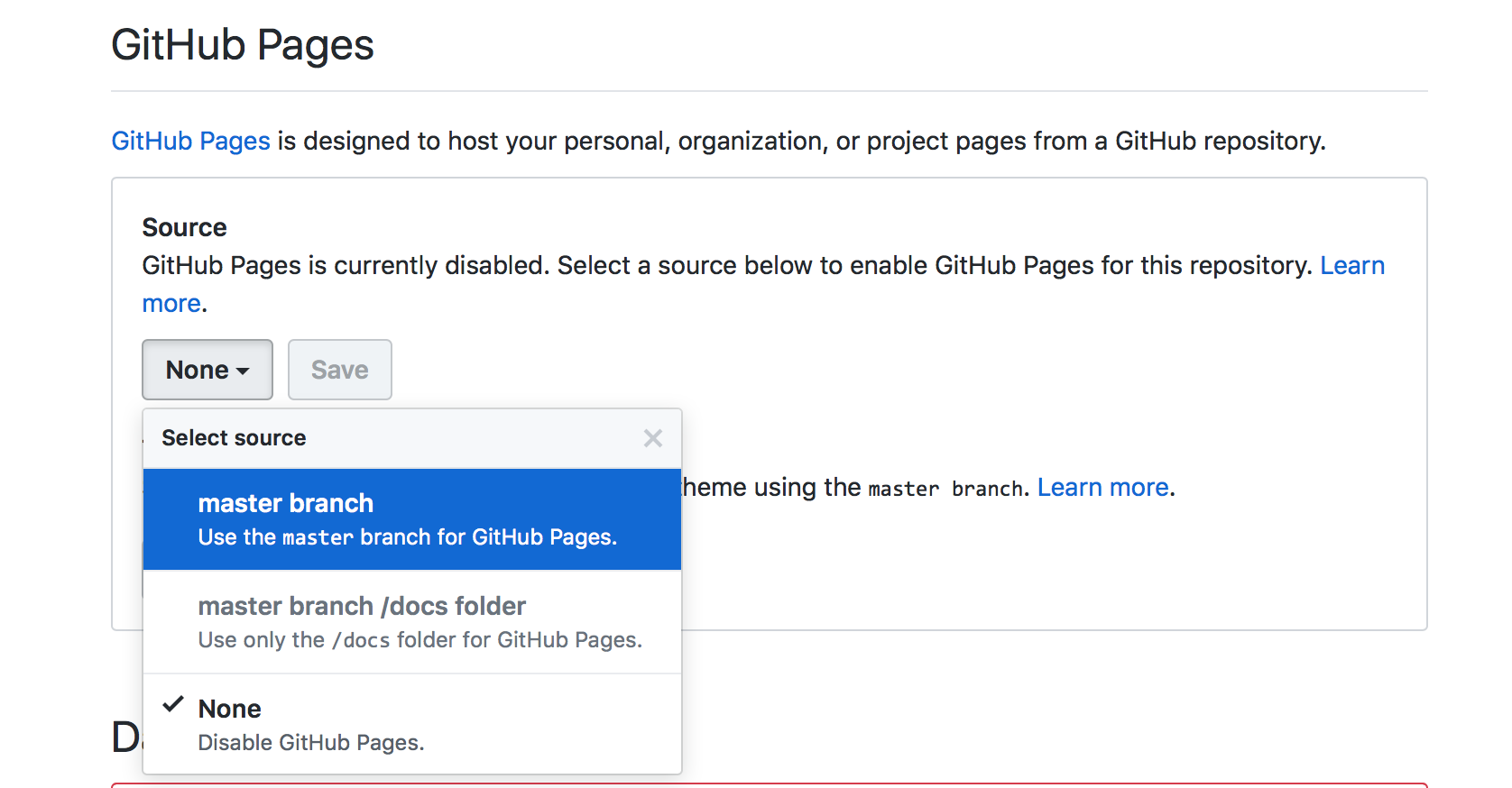Close the Select source popup with the X
Viewport: 1512px width, 788px height.
(653, 438)
